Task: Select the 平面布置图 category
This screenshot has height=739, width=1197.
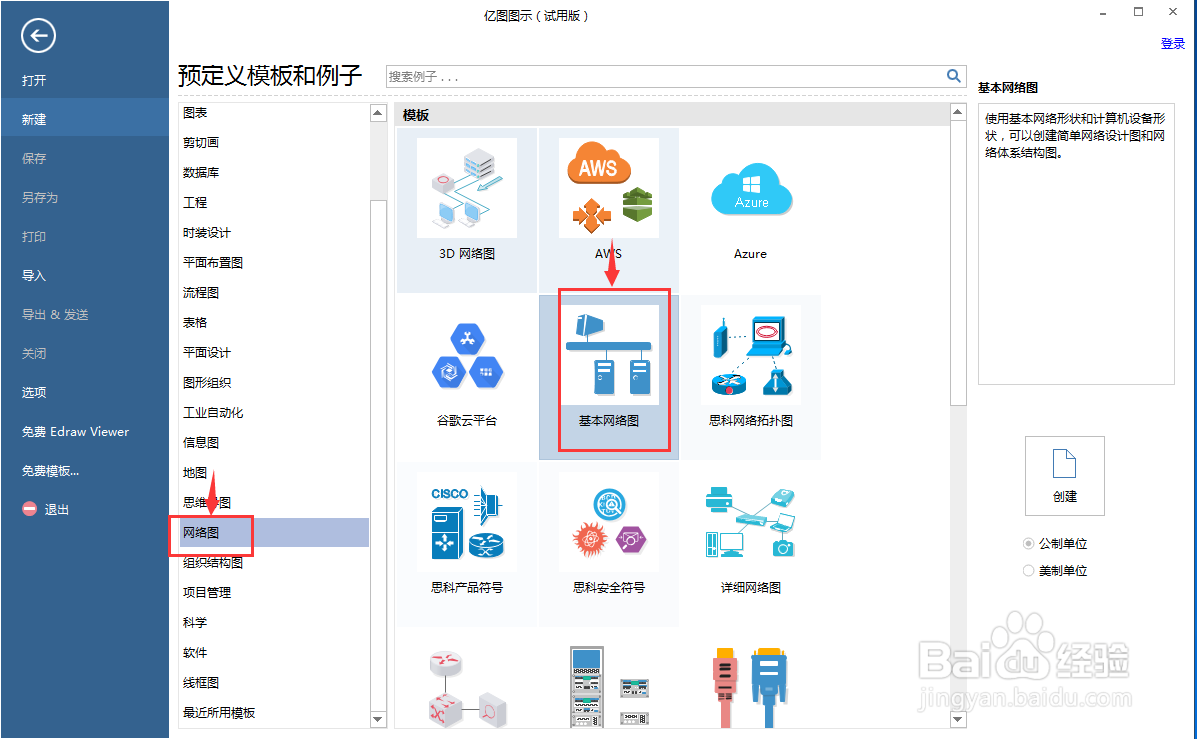Action: 213,262
